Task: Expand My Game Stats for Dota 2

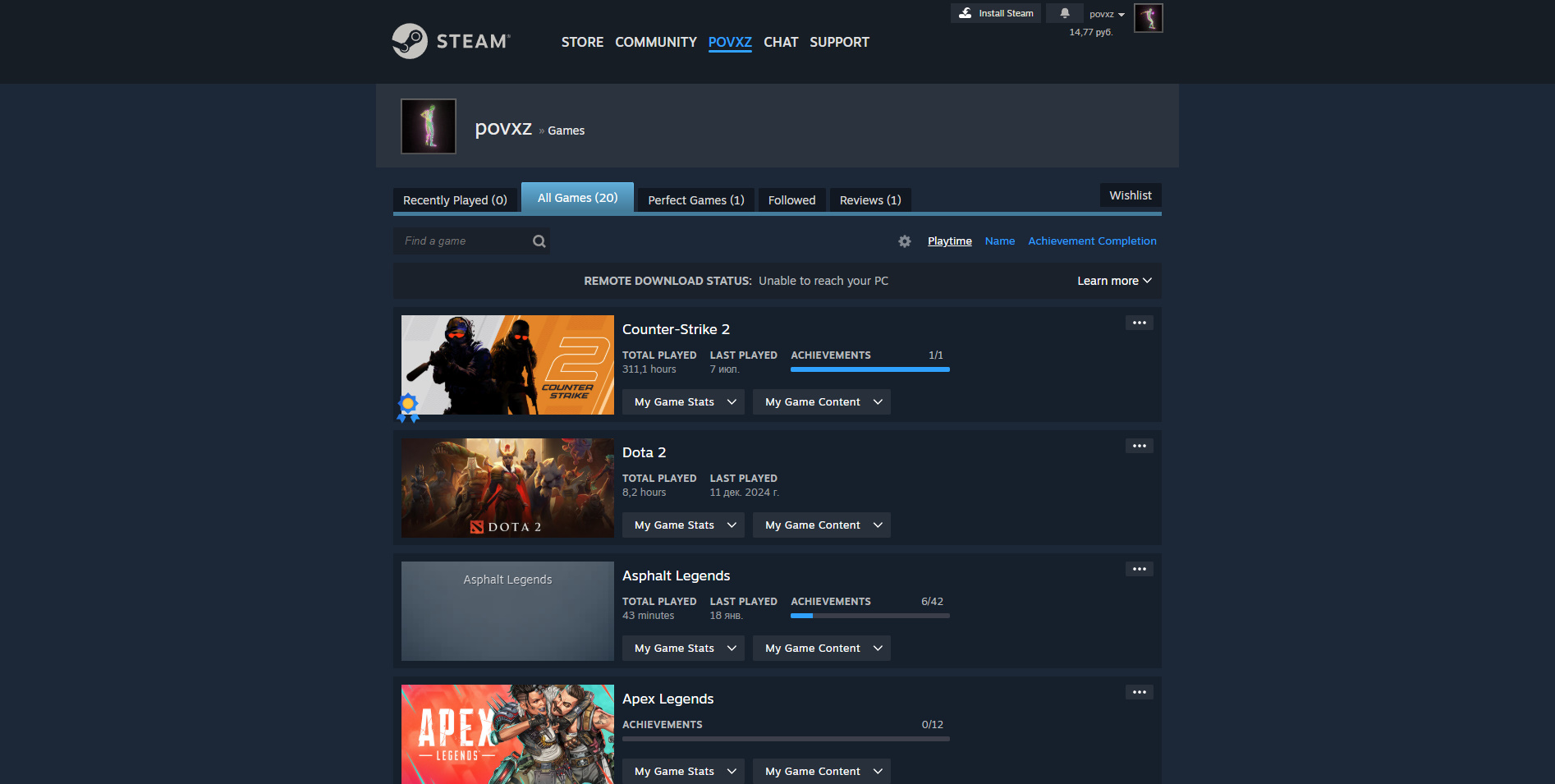Action: pos(683,525)
